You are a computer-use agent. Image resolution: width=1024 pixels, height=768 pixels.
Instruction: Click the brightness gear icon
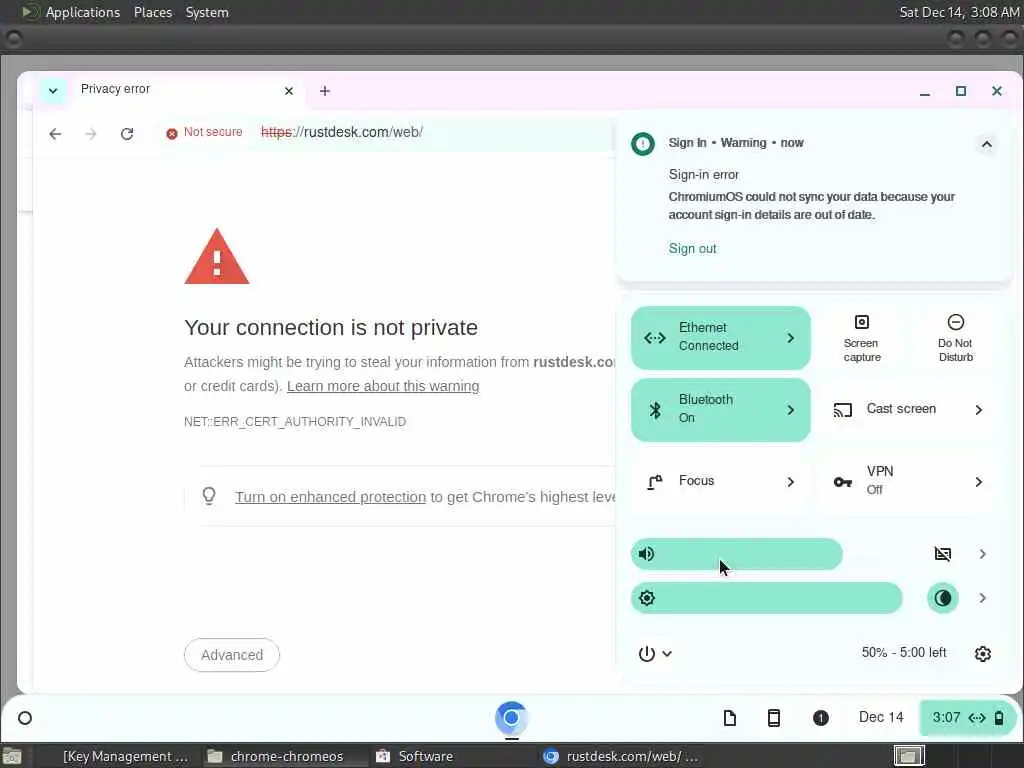coord(647,598)
